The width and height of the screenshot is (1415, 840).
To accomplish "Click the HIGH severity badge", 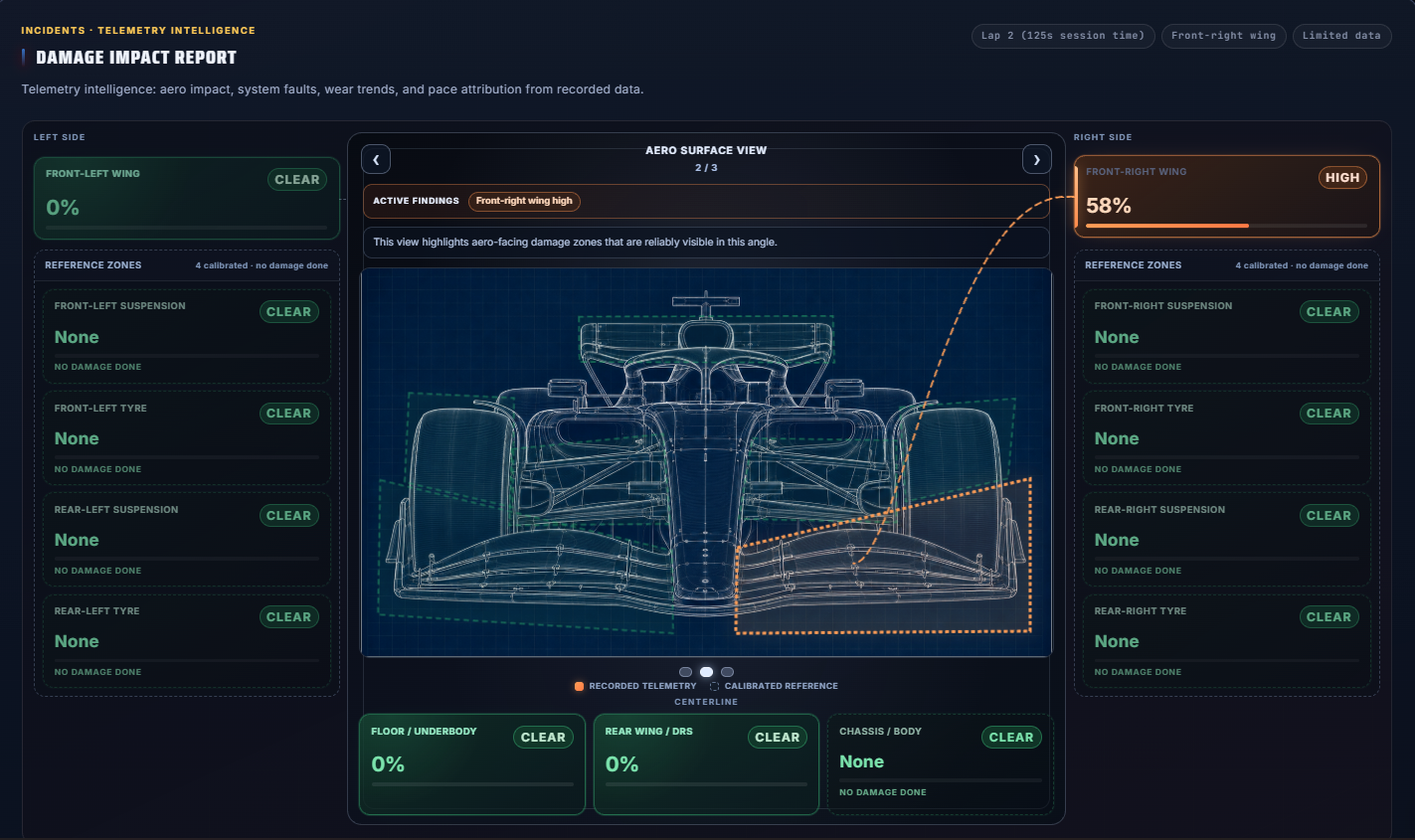I will [1342, 178].
